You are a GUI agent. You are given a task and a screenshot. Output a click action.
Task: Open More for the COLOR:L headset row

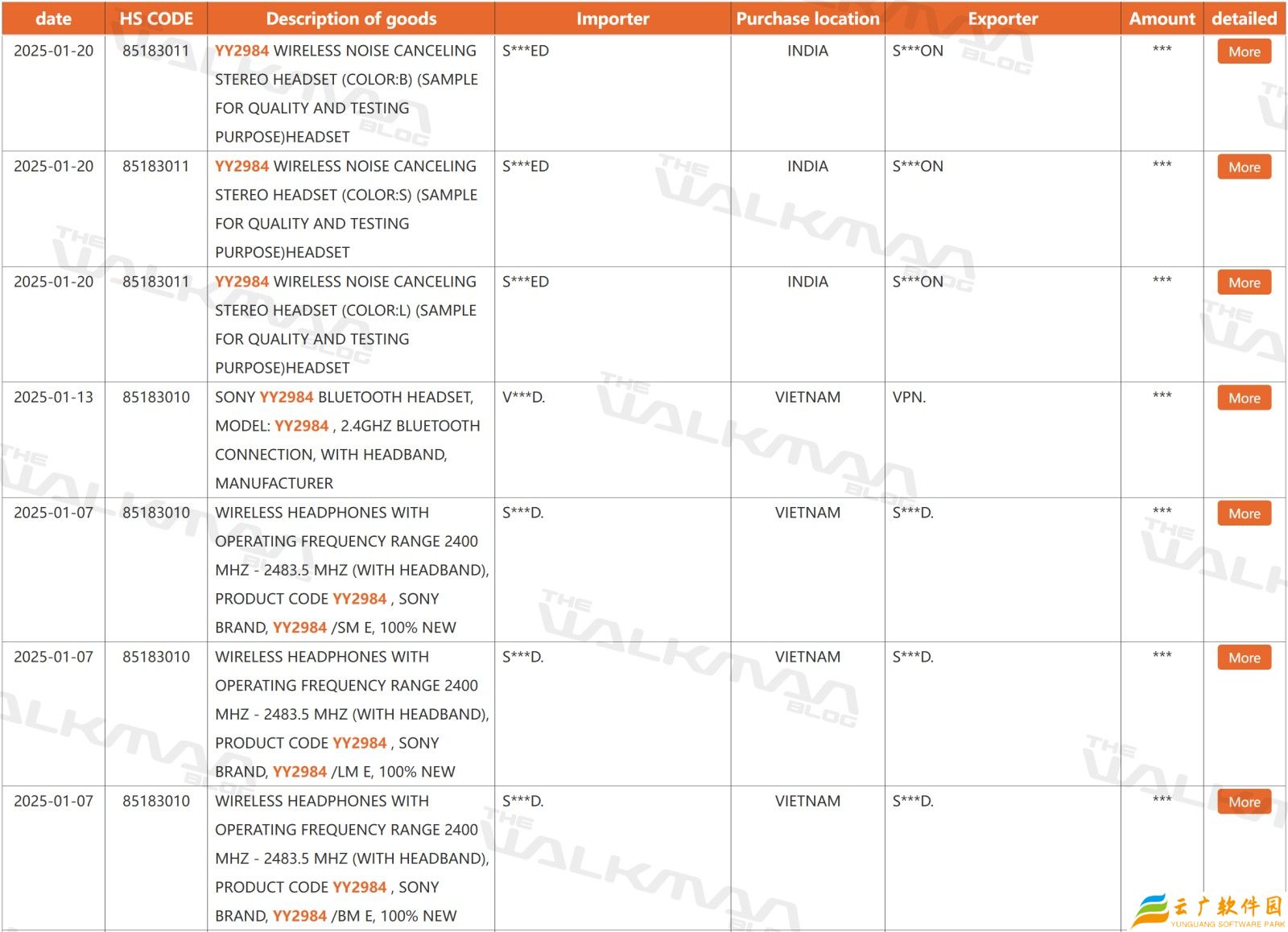tap(1244, 282)
